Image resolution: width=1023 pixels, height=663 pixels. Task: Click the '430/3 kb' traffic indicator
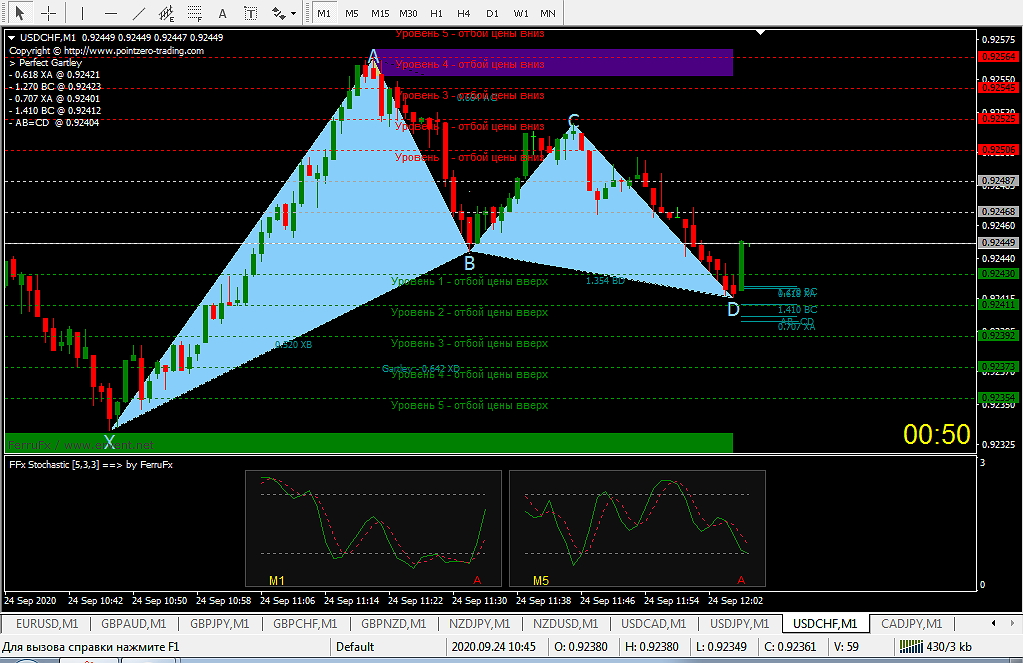[949, 647]
